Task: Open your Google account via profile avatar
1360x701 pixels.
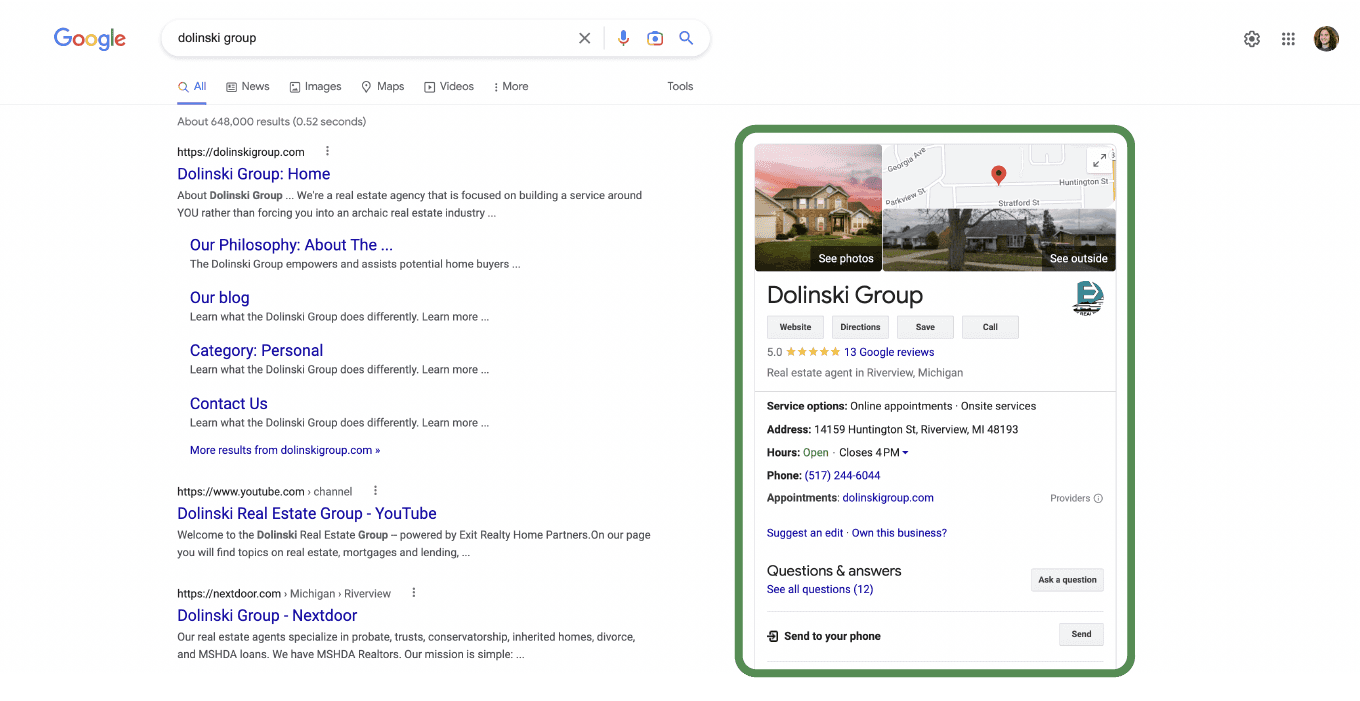Action: click(1325, 38)
